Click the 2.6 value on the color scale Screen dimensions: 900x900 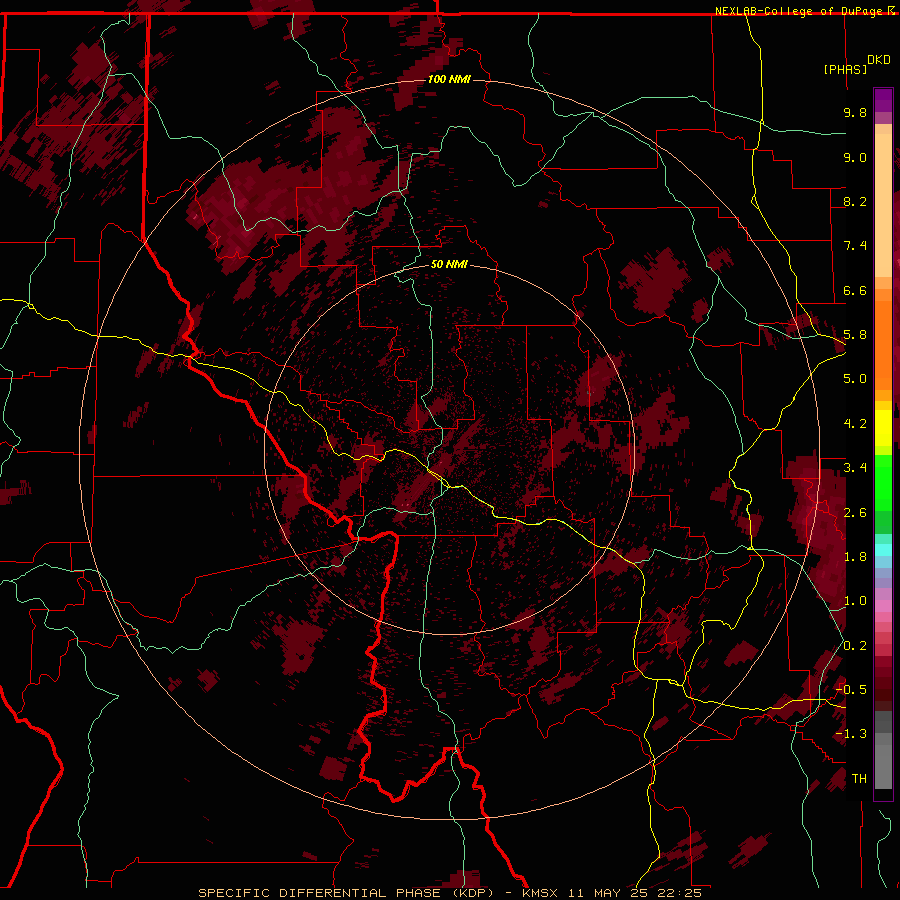point(855,513)
